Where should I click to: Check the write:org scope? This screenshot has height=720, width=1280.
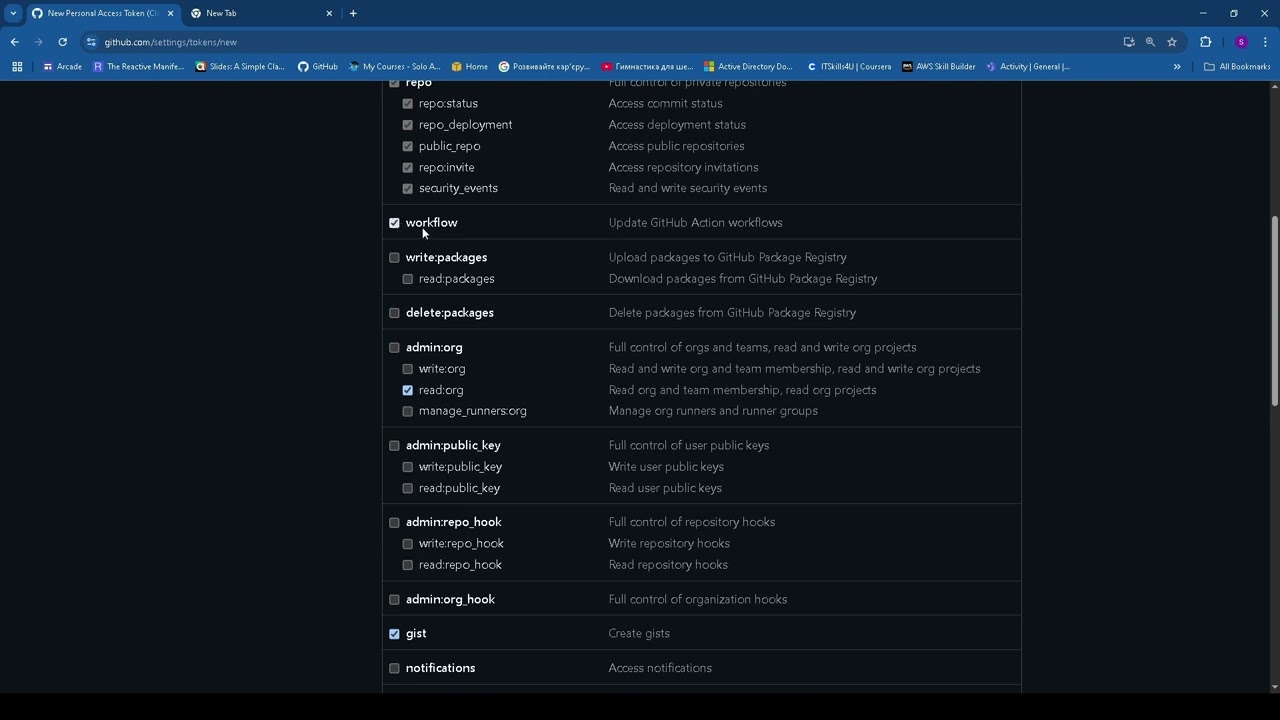click(407, 369)
